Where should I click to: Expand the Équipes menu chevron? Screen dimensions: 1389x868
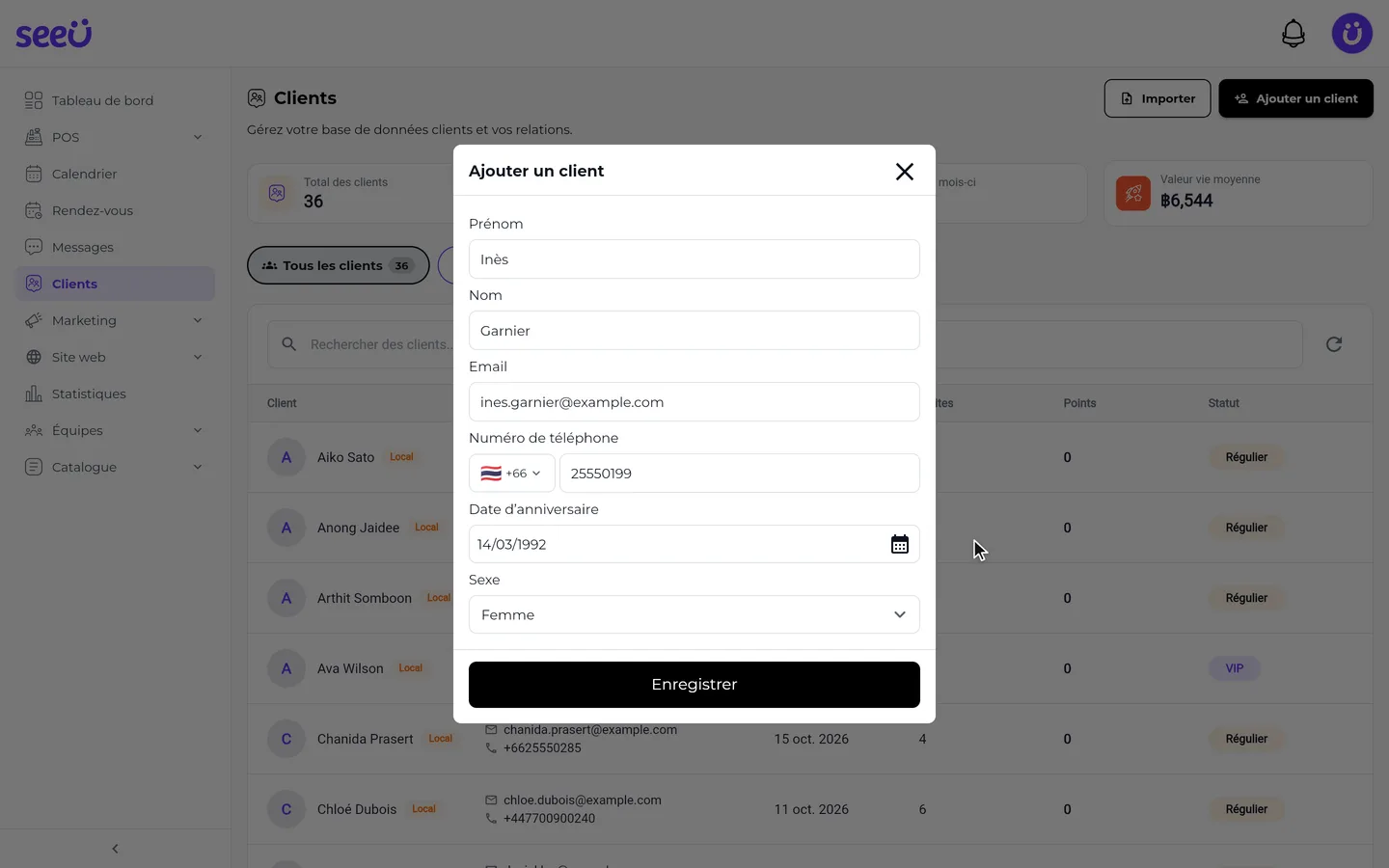tap(198, 430)
